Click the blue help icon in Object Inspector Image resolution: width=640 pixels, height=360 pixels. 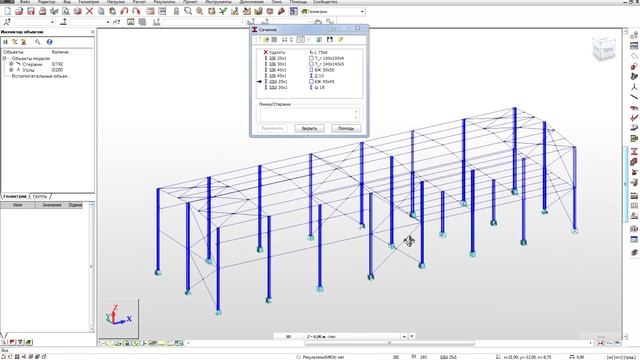click(49, 42)
